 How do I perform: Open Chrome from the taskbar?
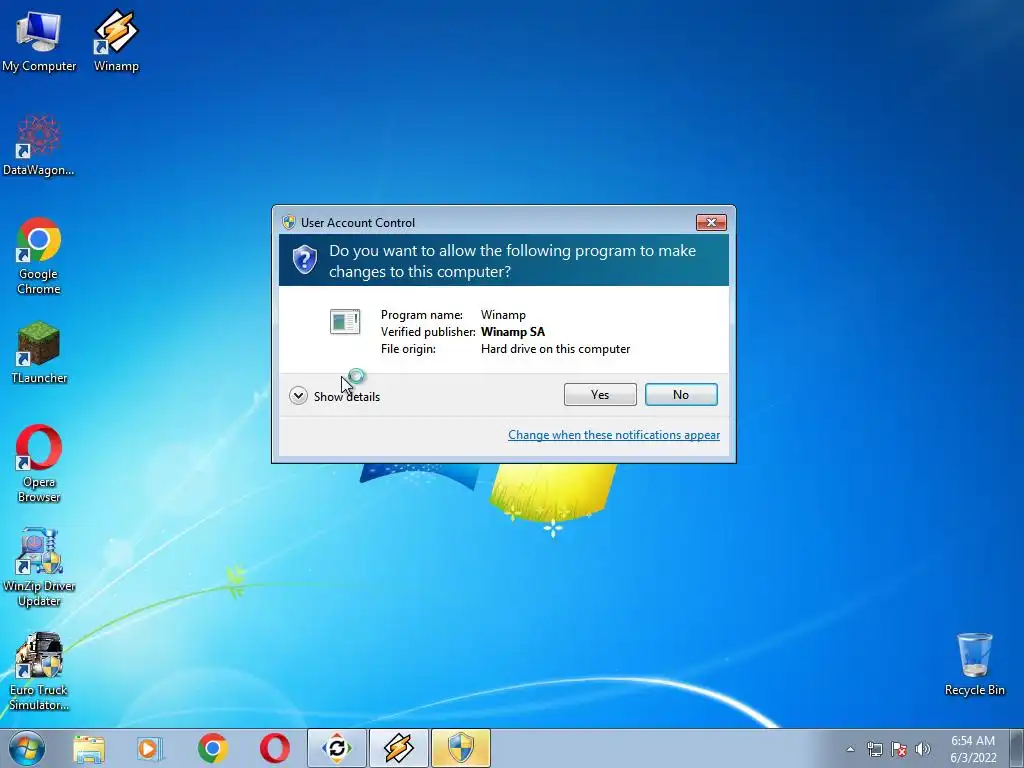212,748
